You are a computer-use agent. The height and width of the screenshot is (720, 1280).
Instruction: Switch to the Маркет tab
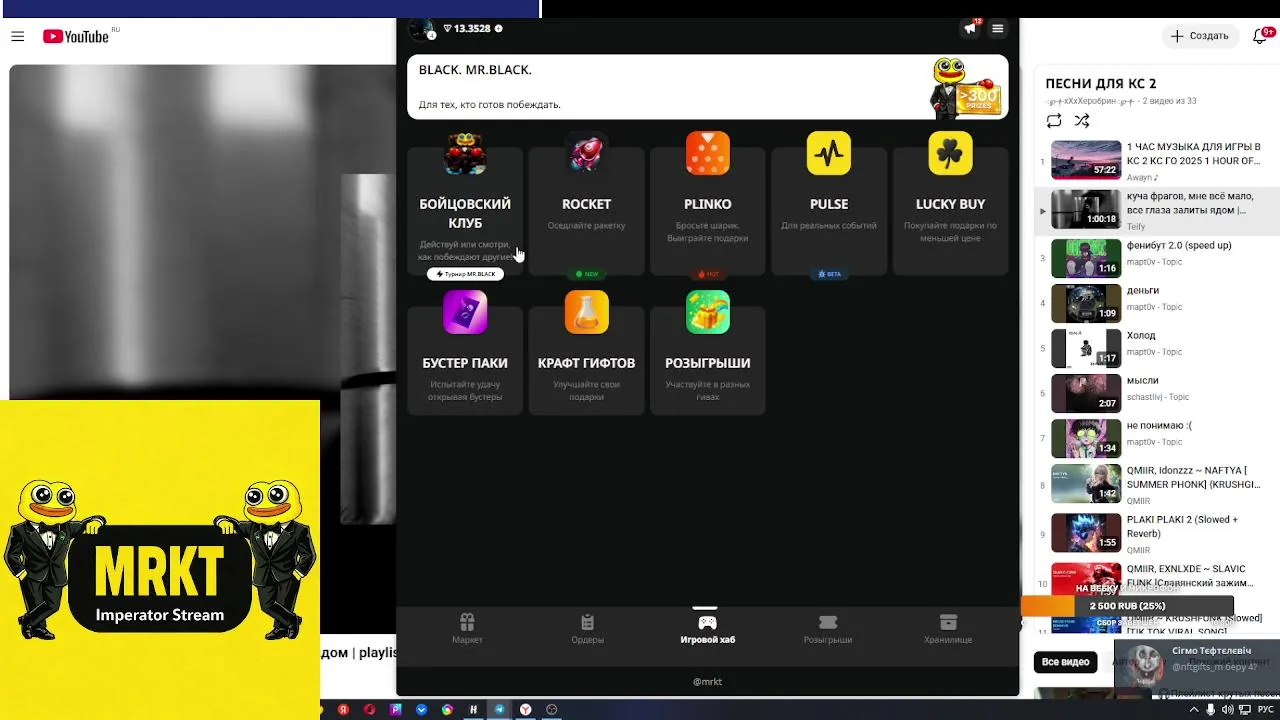[x=467, y=629]
